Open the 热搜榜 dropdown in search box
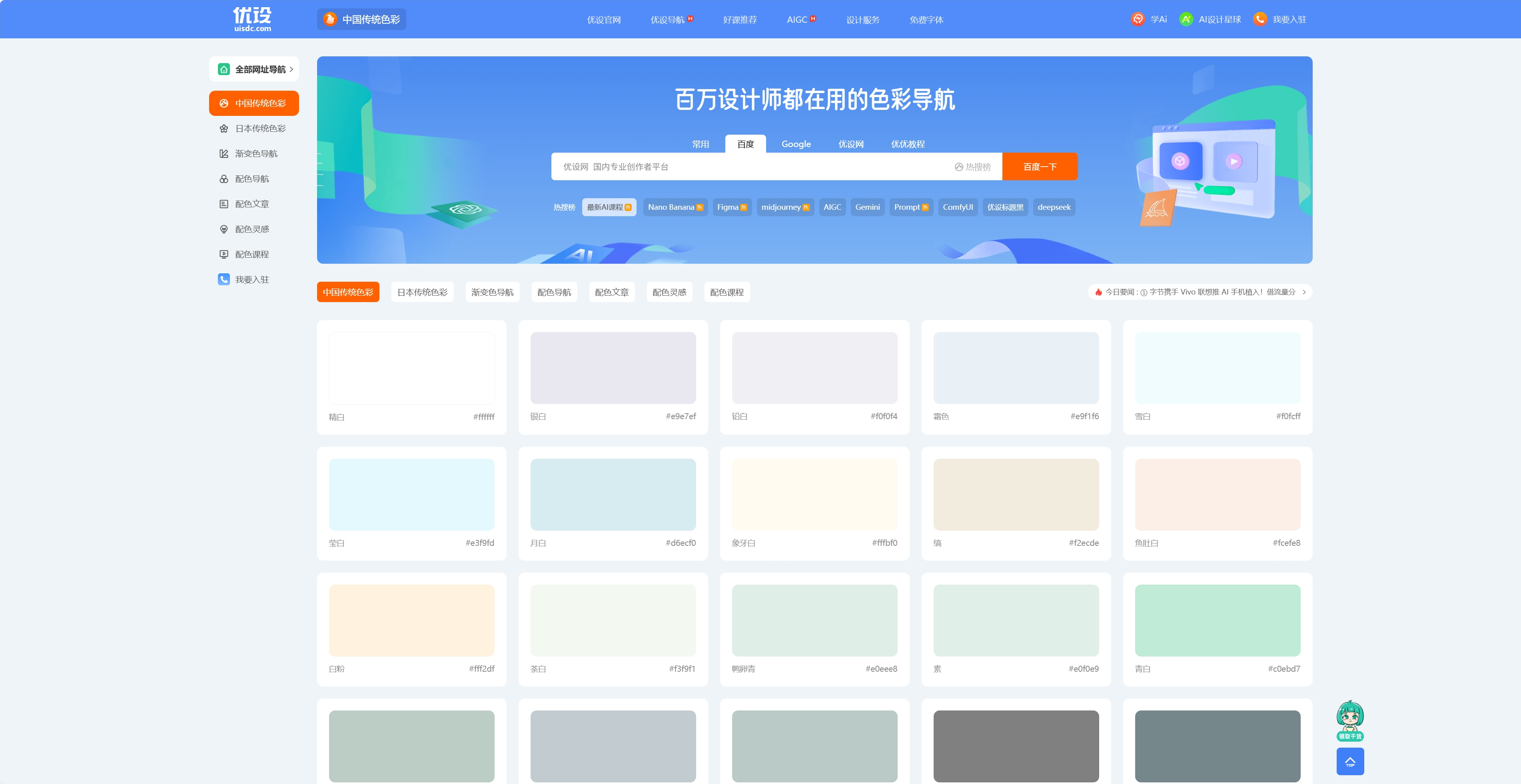This screenshot has width=1521, height=784. point(972,167)
